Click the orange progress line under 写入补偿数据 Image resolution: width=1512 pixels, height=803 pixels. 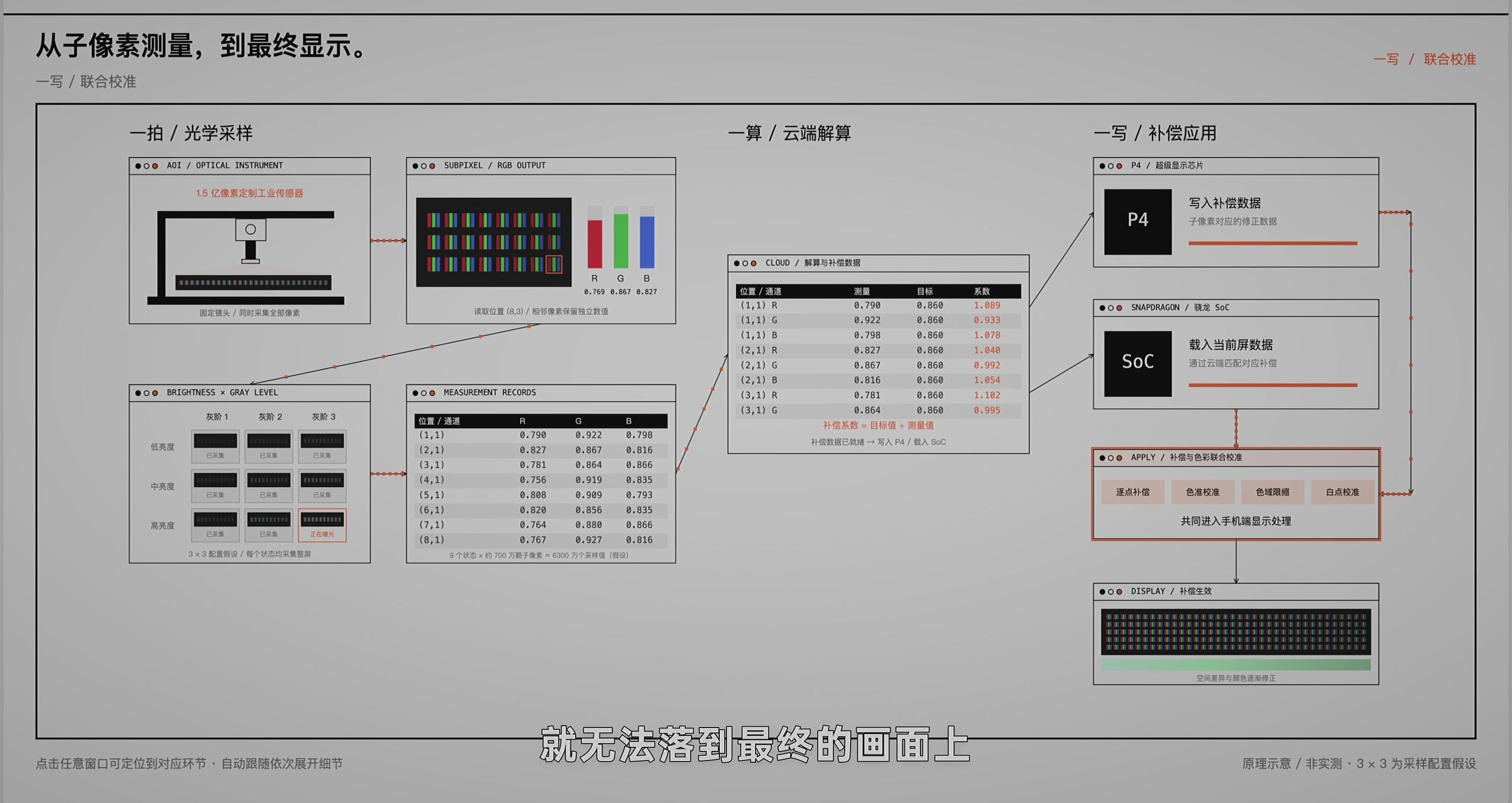pyautogui.click(x=1273, y=243)
